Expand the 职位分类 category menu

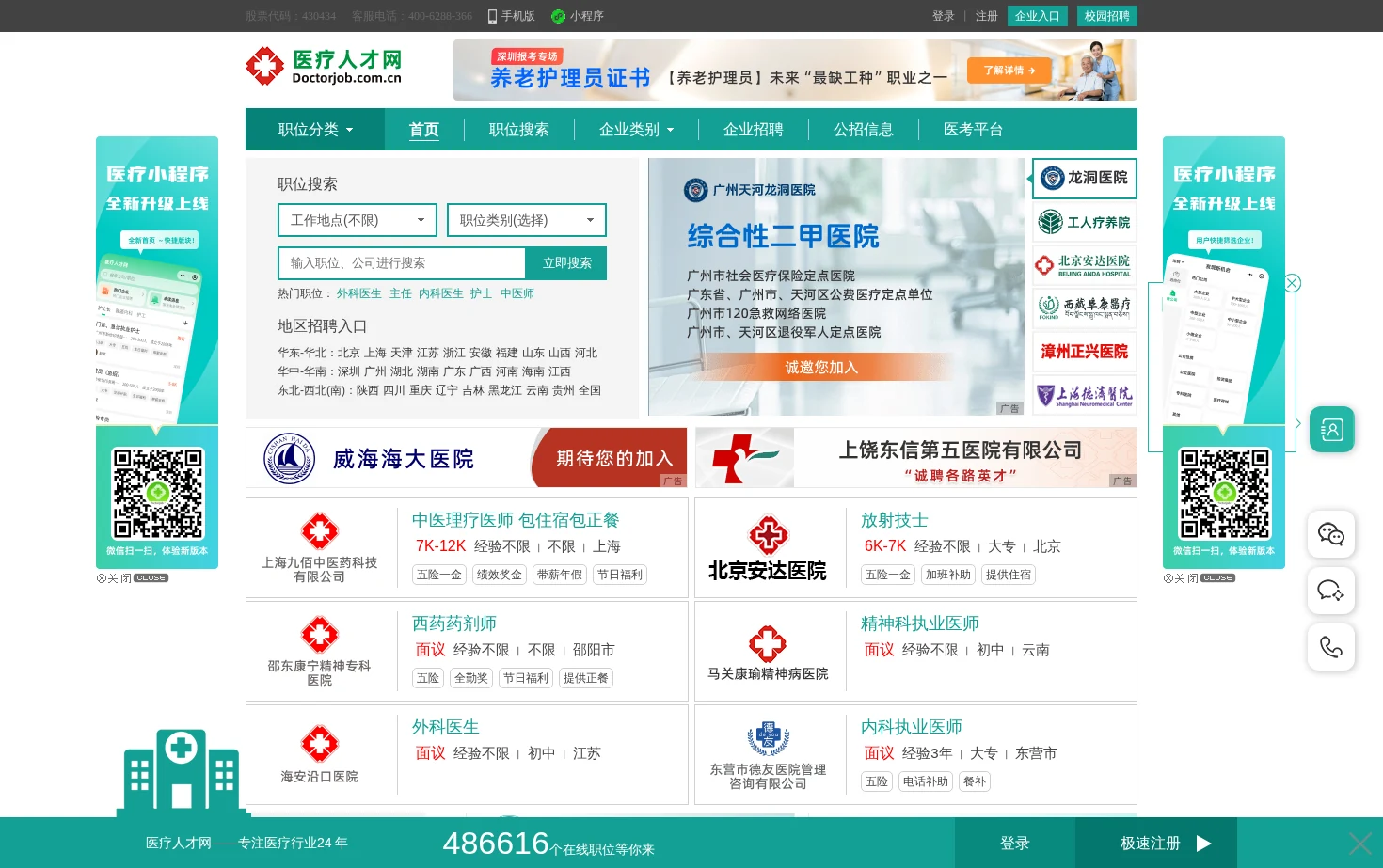[x=315, y=130]
